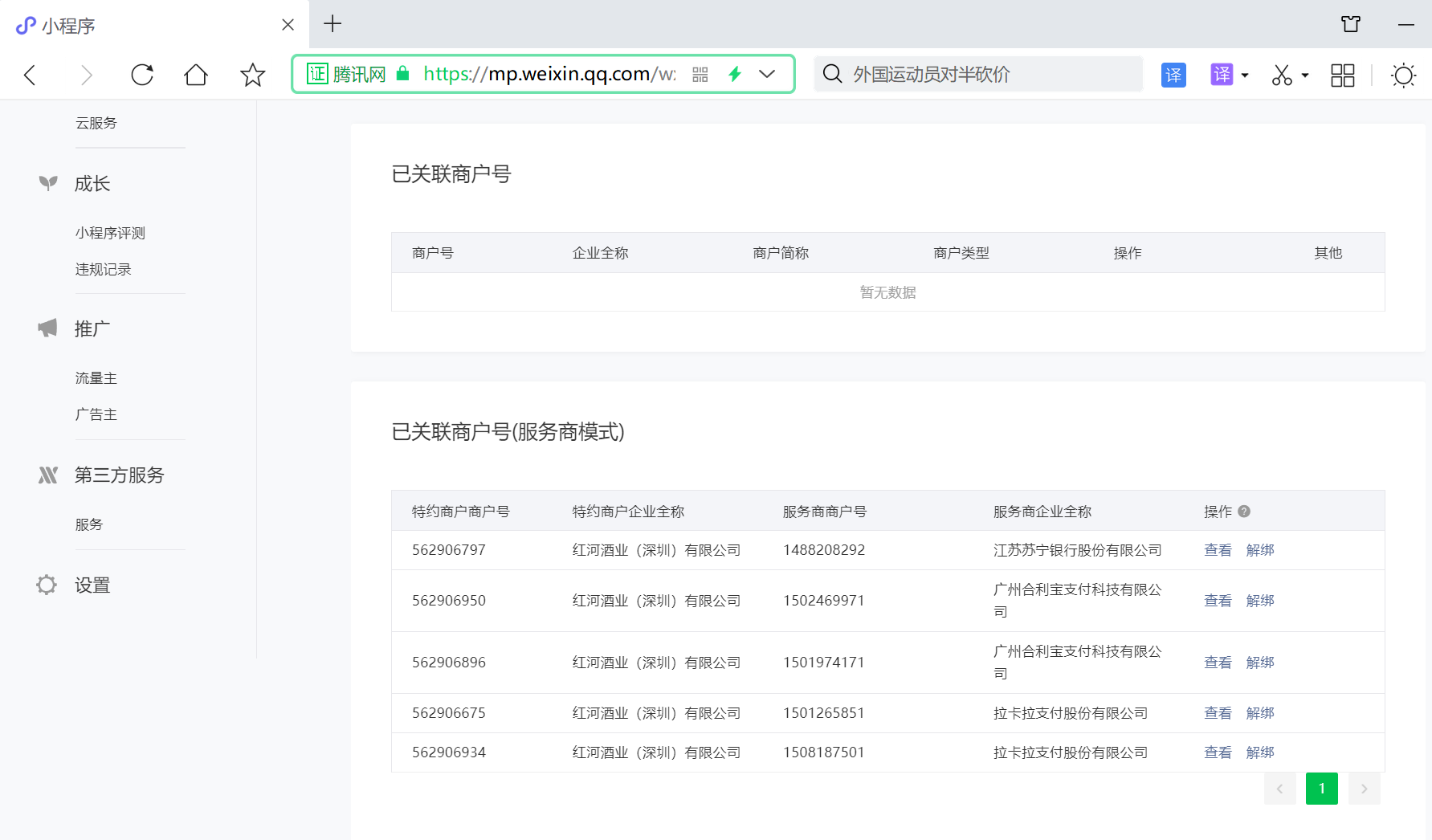
Task: Open 小程序评测 in the sidebar
Action: coord(110,233)
